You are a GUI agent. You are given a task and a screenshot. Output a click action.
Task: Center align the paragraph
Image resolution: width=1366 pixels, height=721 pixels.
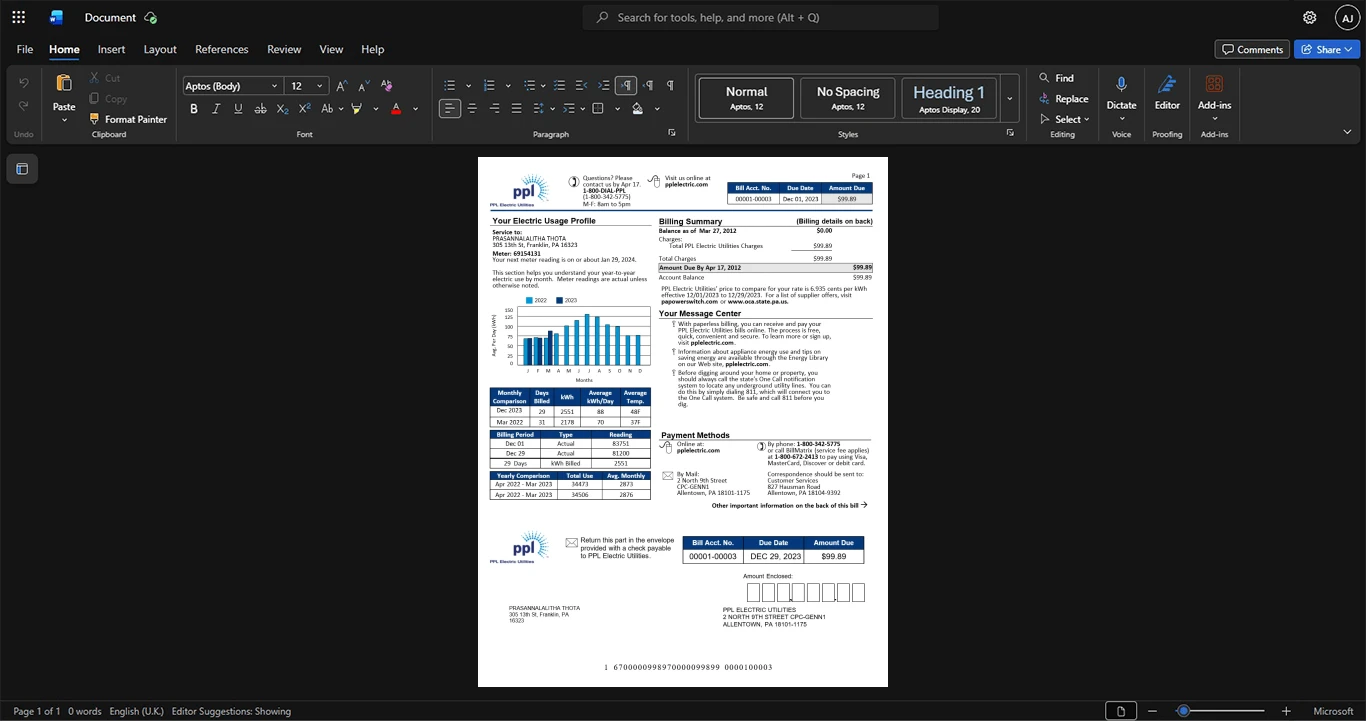[x=472, y=108]
